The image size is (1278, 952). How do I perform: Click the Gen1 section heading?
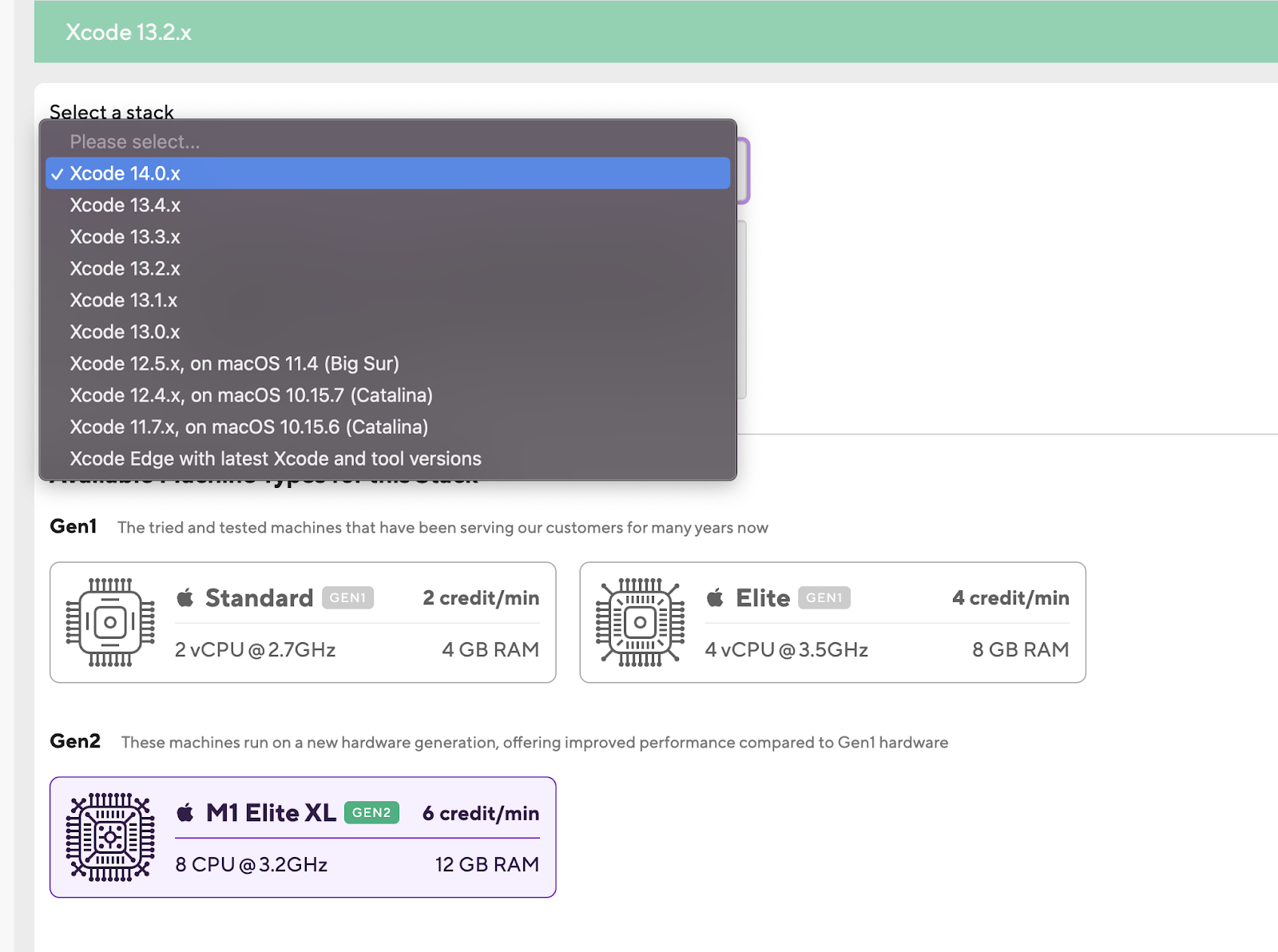coord(73,526)
